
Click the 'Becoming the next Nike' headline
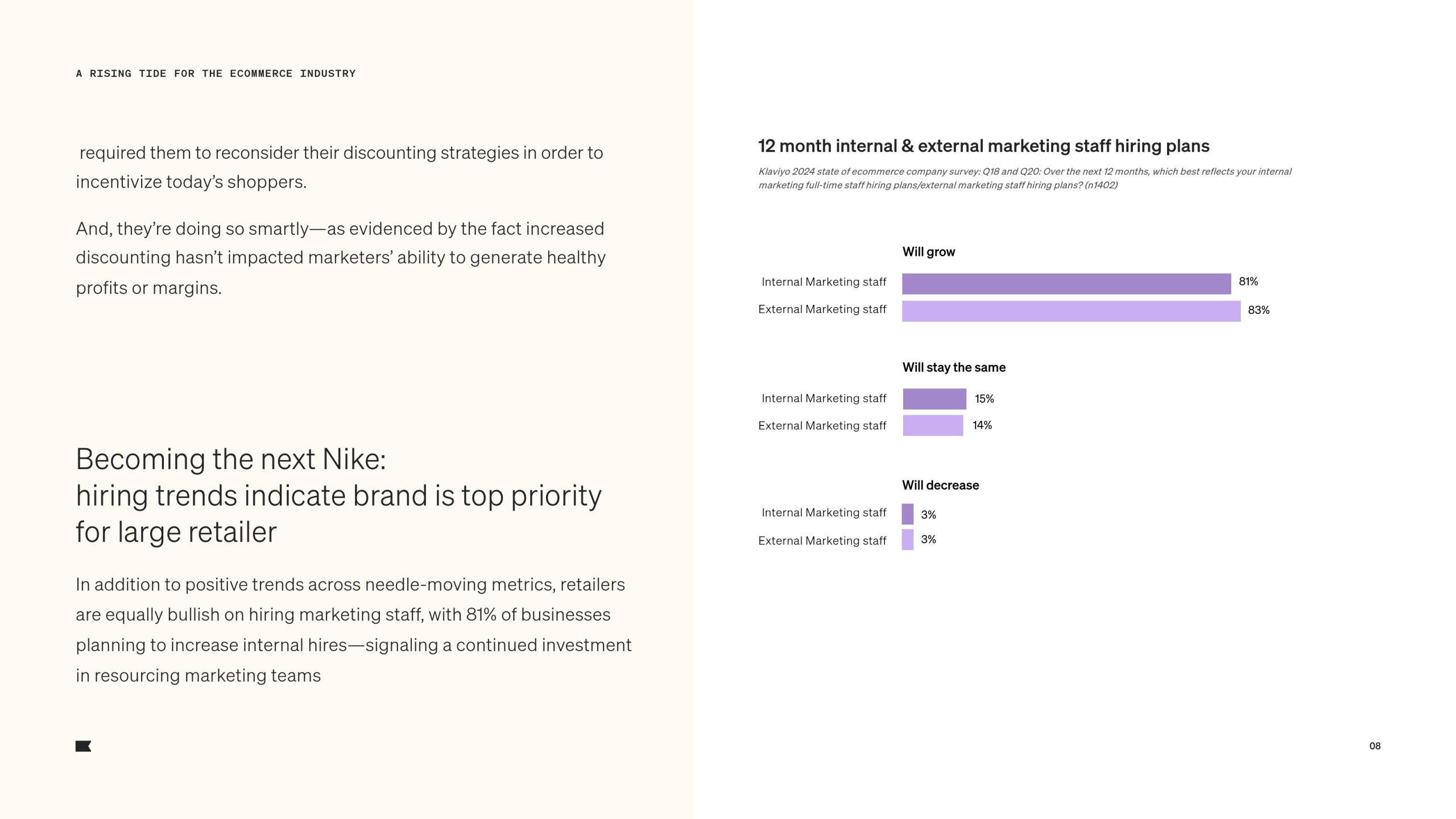(x=338, y=495)
